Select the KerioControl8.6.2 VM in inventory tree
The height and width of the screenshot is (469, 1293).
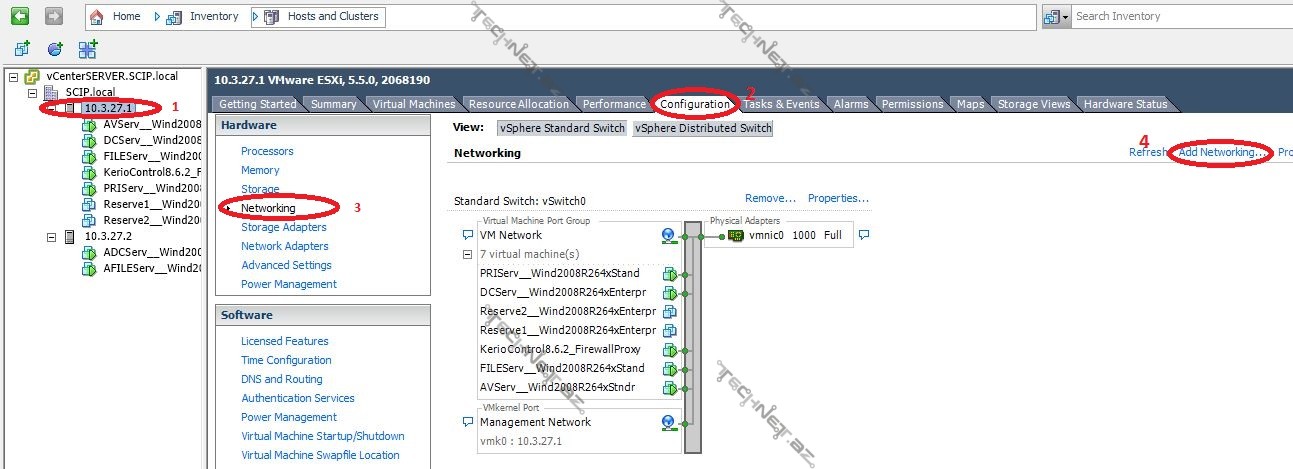pos(151,172)
